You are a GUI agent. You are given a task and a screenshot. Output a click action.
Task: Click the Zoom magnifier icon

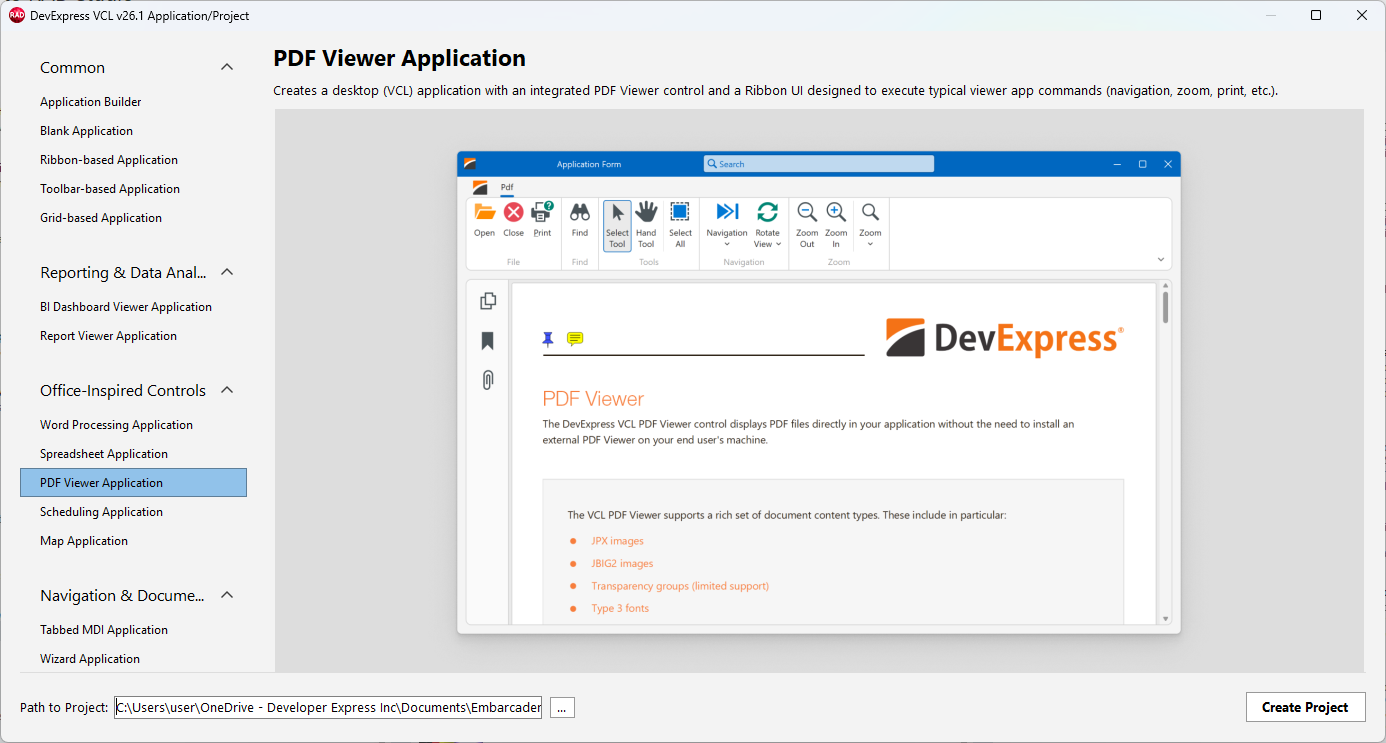(x=870, y=212)
